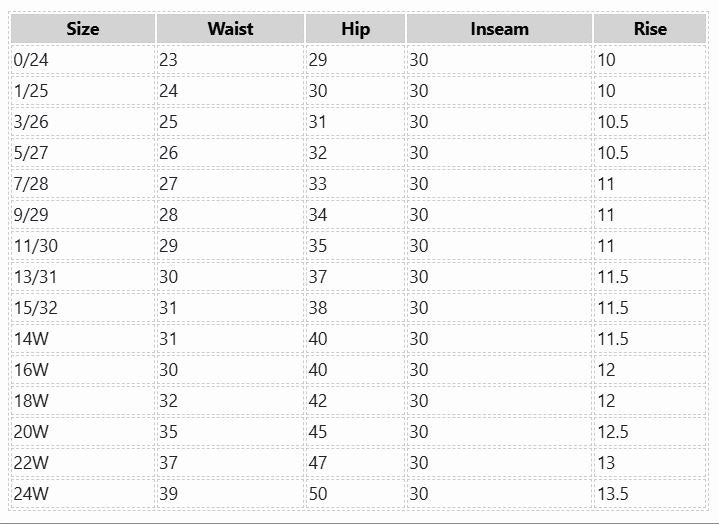
Task: Select rise value 13.5 in the last row
Action: pos(613,494)
